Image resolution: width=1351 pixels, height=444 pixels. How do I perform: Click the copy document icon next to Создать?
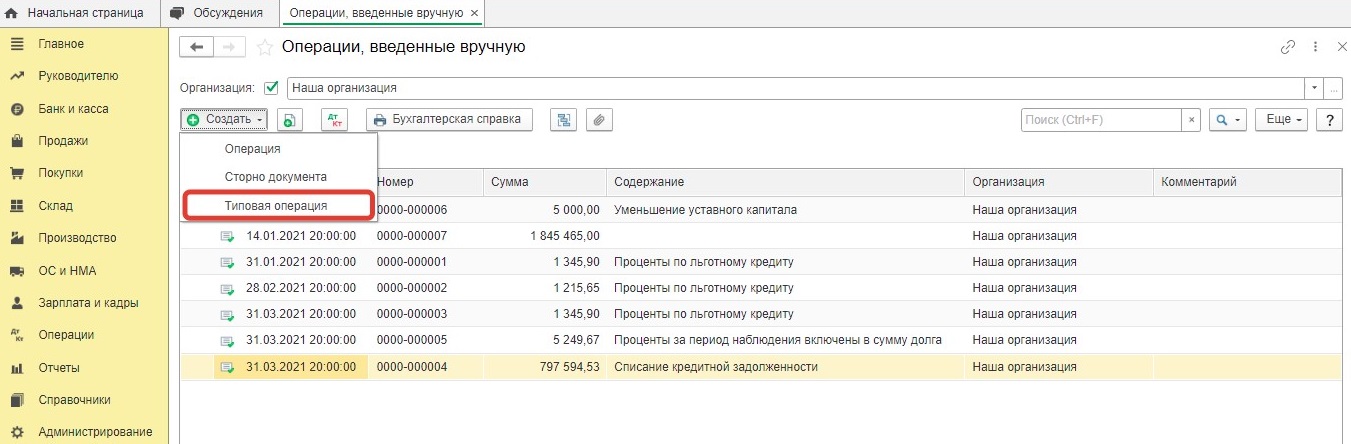pos(289,120)
